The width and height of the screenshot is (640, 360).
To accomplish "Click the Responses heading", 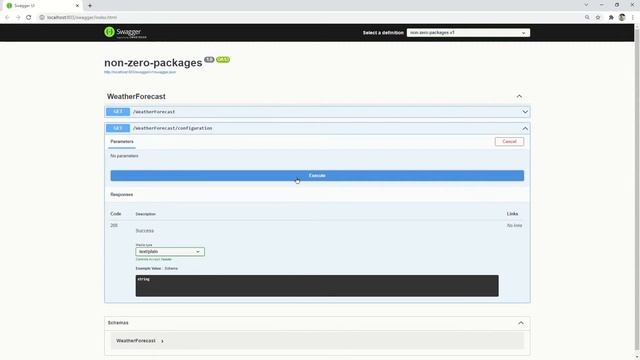I will click(x=122, y=195).
